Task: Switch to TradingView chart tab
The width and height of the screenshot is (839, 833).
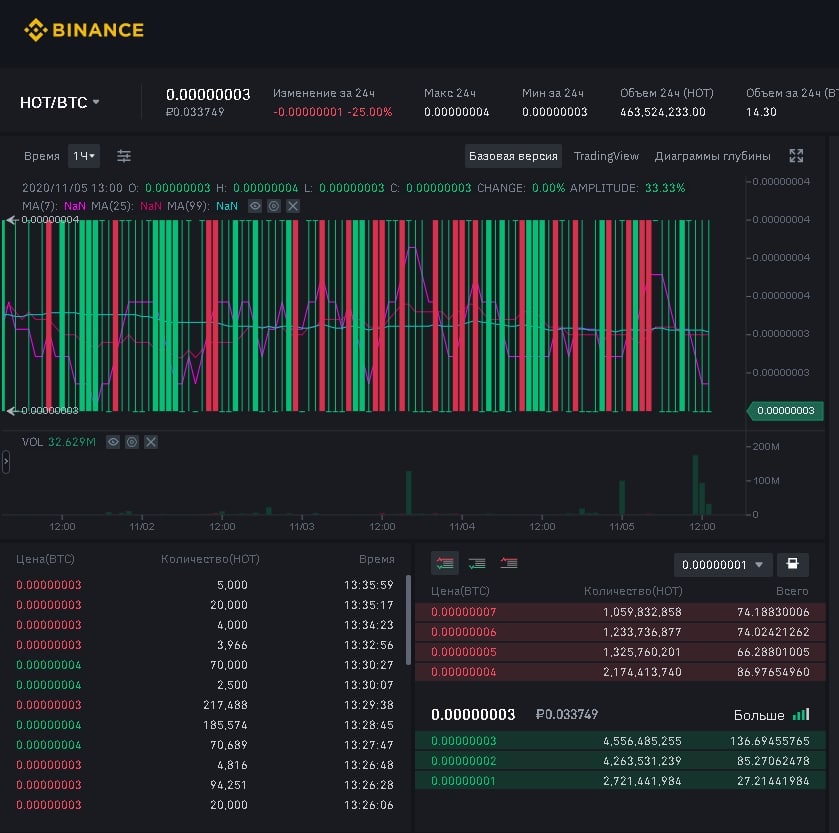Action: point(606,156)
